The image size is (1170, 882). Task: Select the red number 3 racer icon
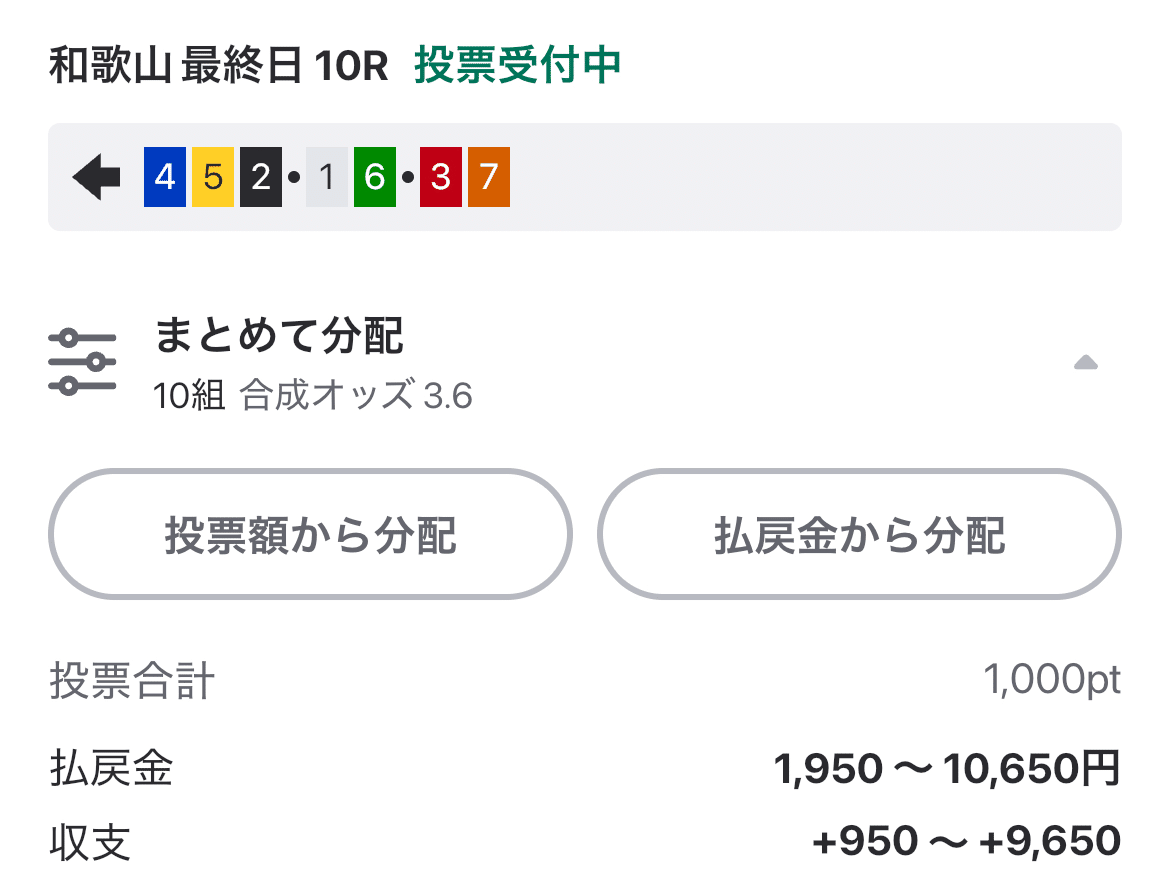tap(439, 176)
